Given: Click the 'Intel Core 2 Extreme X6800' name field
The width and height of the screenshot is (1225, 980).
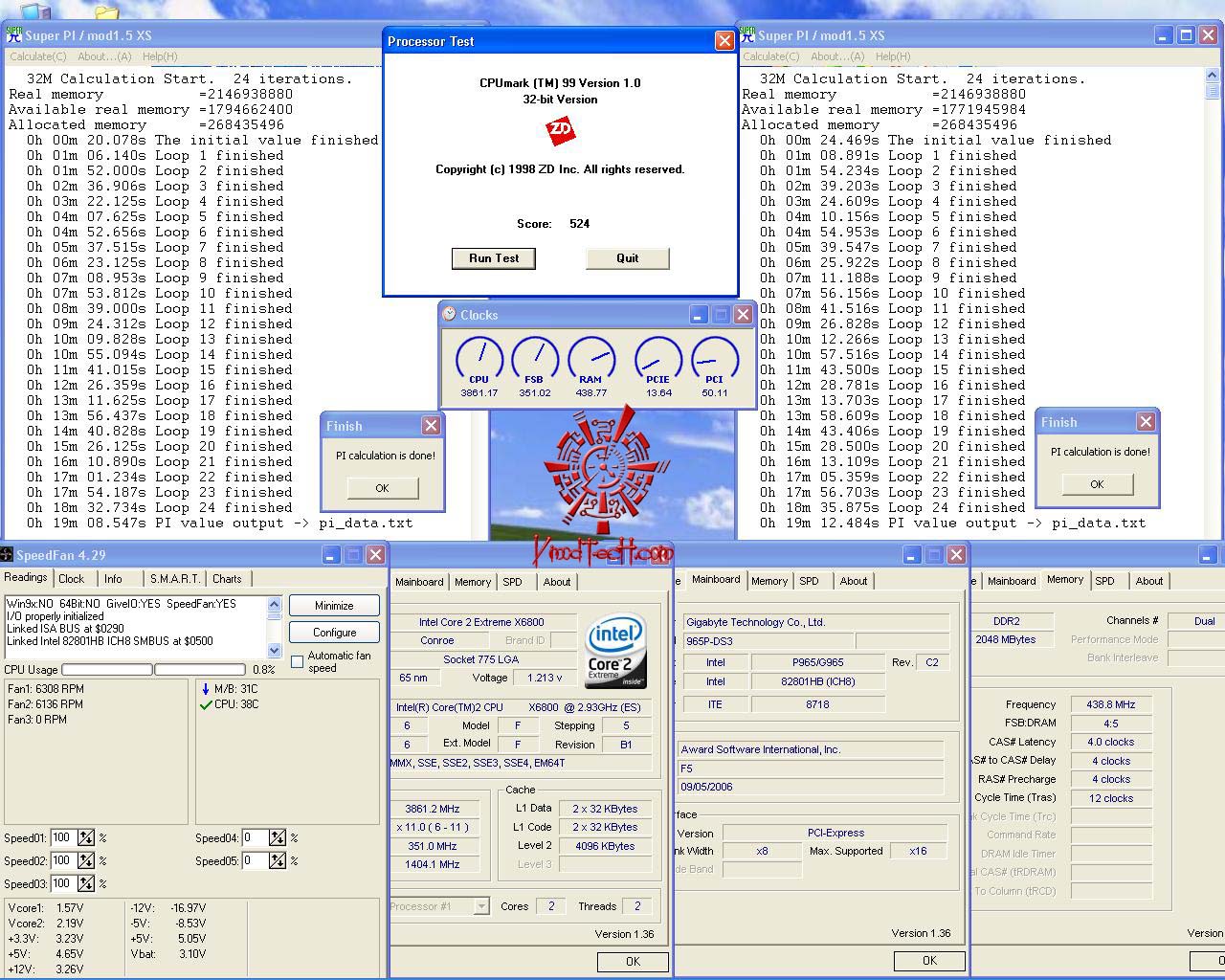Looking at the screenshot, I should click(x=482, y=622).
